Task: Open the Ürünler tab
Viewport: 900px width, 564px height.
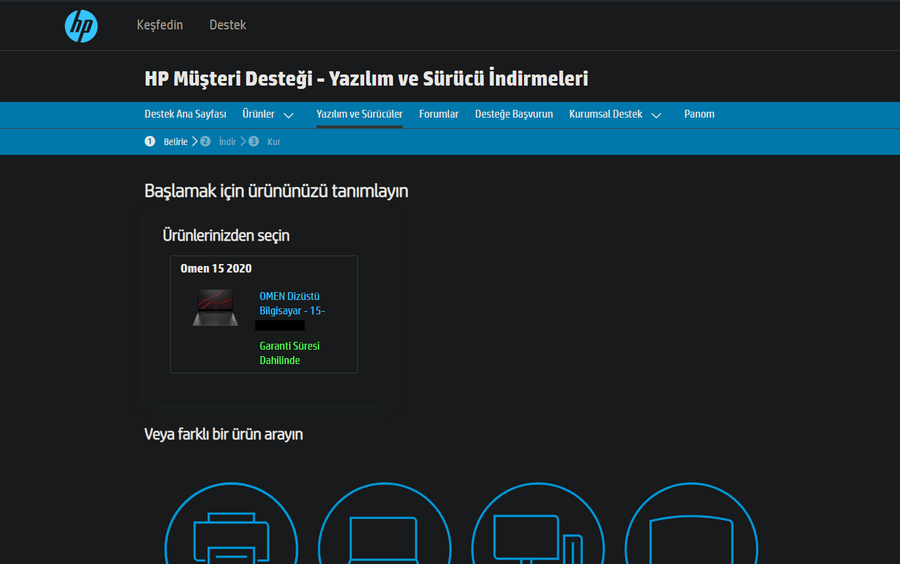Action: [x=258, y=114]
